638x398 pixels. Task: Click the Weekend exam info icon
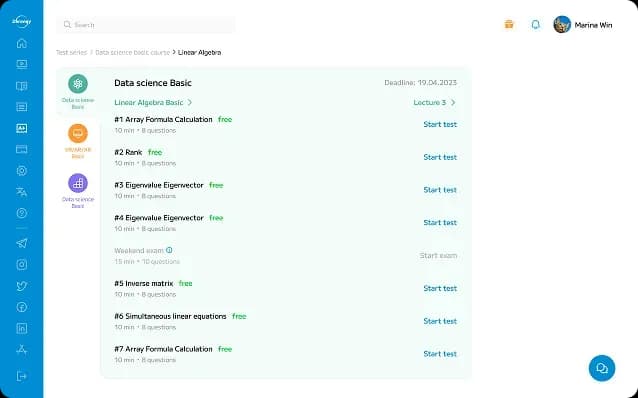coord(169,250)
